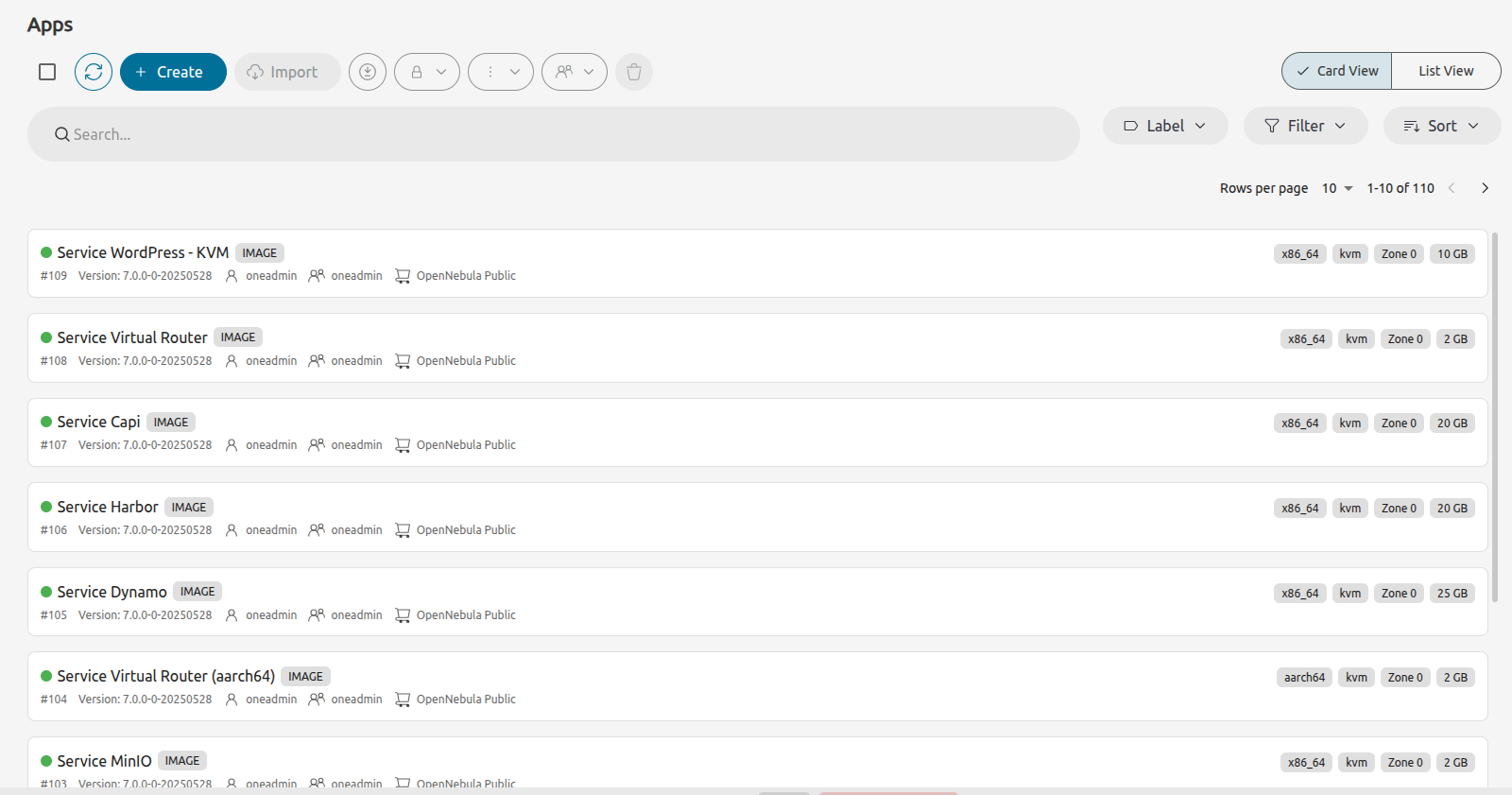The width and height of the screenshot is (1512, 795).
Task: Click owner icon on Service Capi row
Action: [232, 445]
